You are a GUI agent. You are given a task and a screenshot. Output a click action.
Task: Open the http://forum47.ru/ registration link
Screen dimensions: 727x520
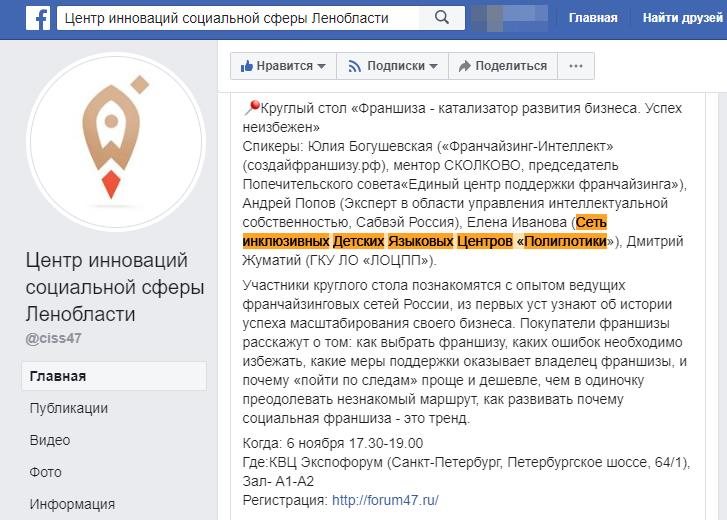click(x=385, y=500)
